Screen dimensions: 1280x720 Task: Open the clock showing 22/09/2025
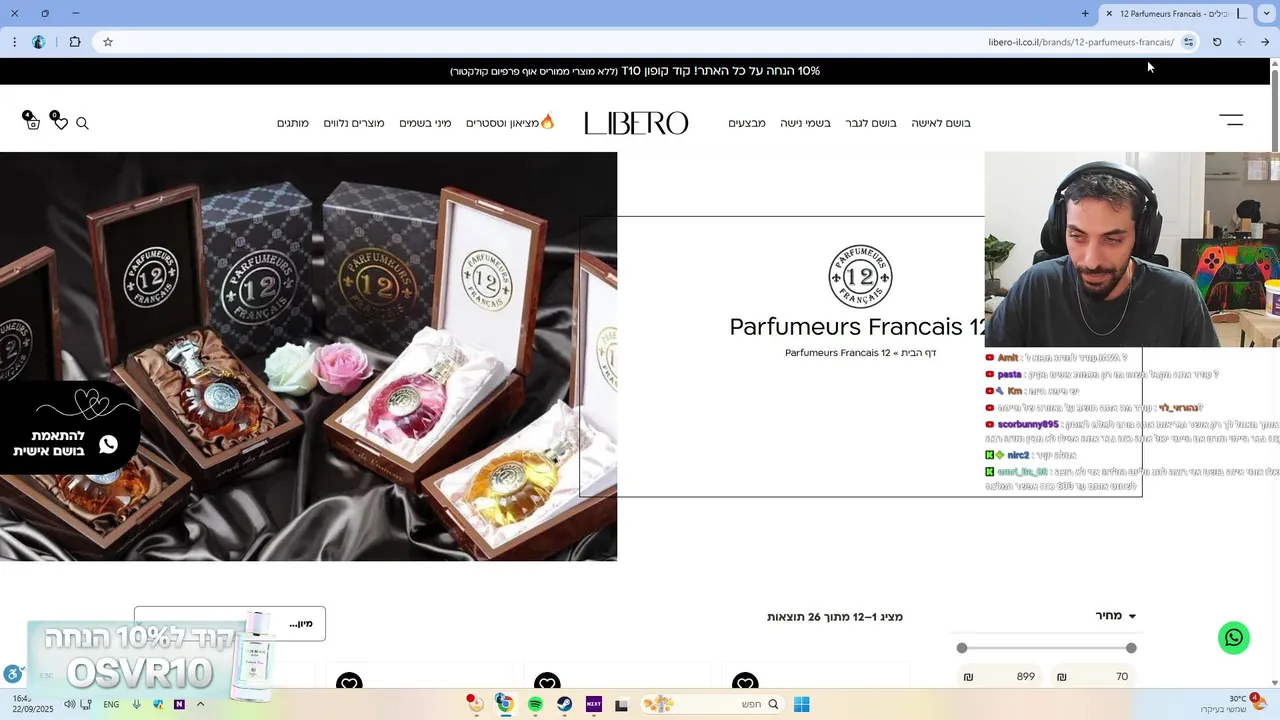pyautogui.click(x=32, y=704)
